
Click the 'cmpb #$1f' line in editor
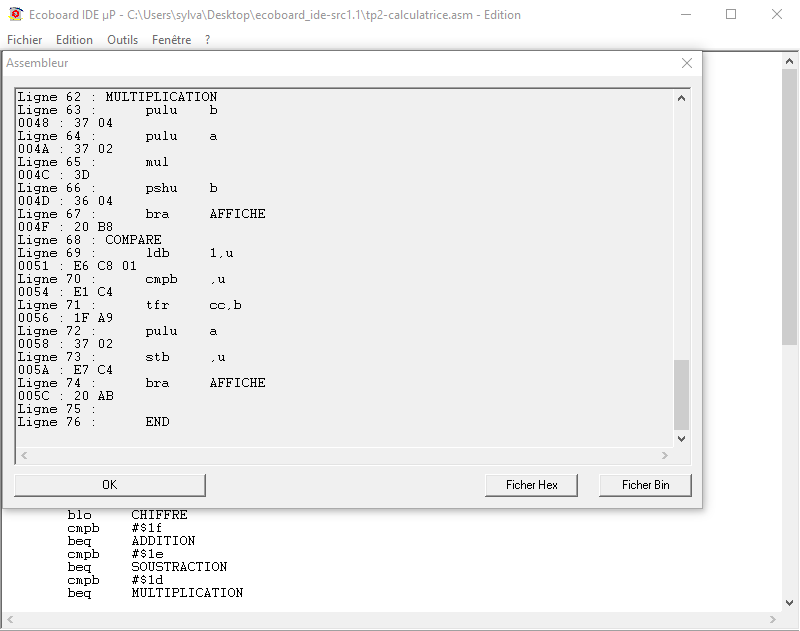[x=115, y=528]
